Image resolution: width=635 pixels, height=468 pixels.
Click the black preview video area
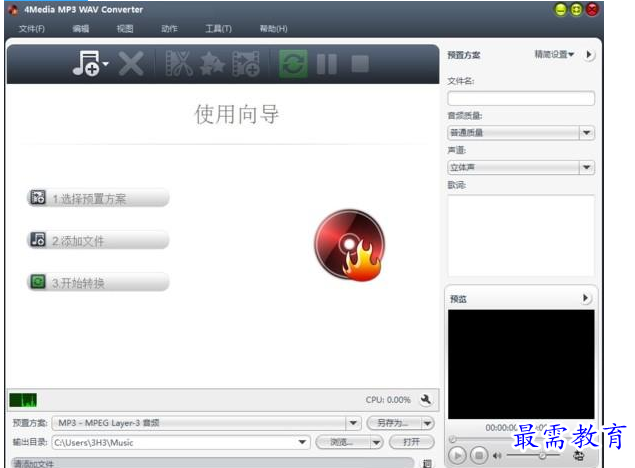tap(521, 364)
